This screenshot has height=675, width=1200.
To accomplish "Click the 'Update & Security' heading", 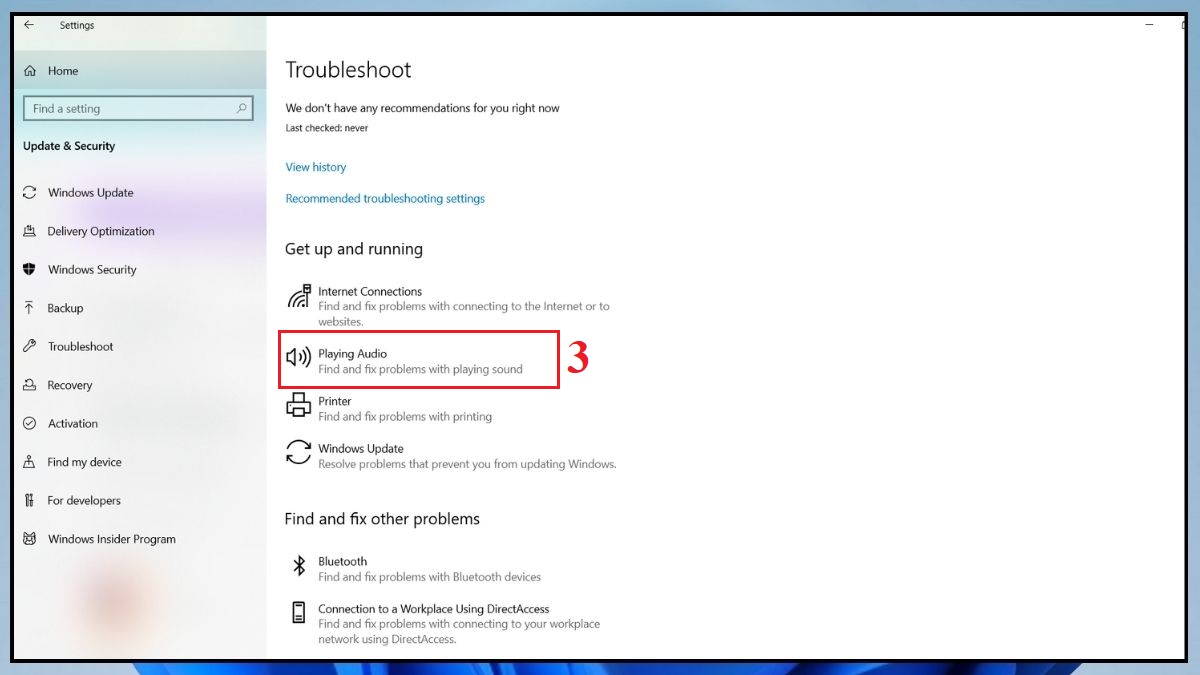I will point(69,146).
